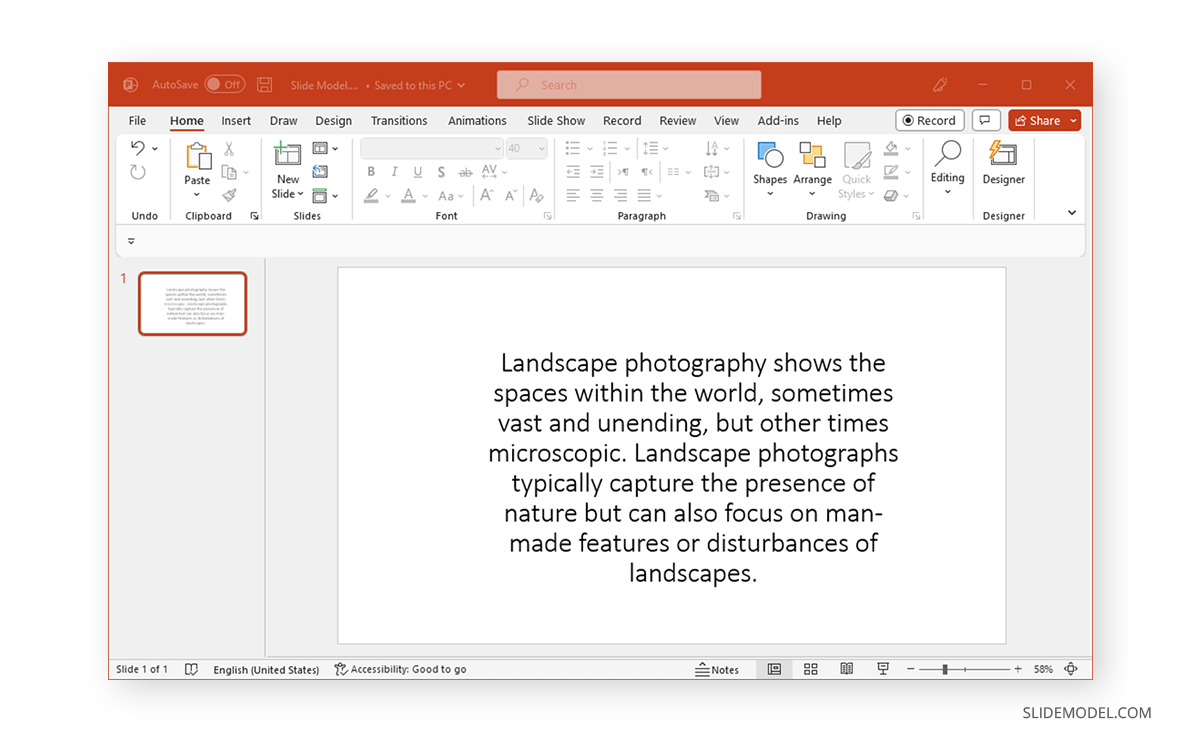Expand the font color dropdown arrow
This screenshot has width=1200, height=743.
coord(423,196)
